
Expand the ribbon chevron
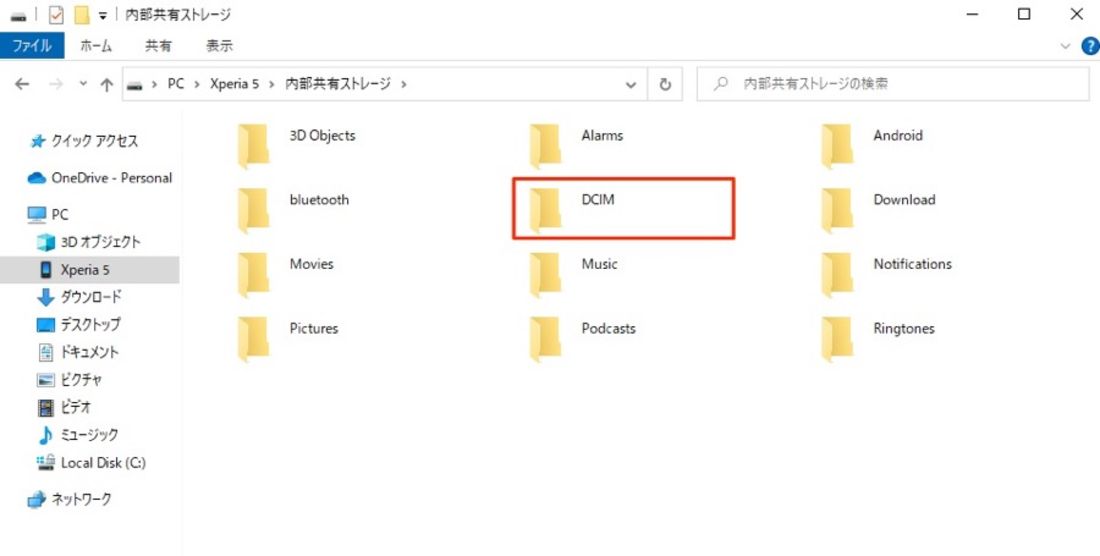click(x=1066, y=46)
